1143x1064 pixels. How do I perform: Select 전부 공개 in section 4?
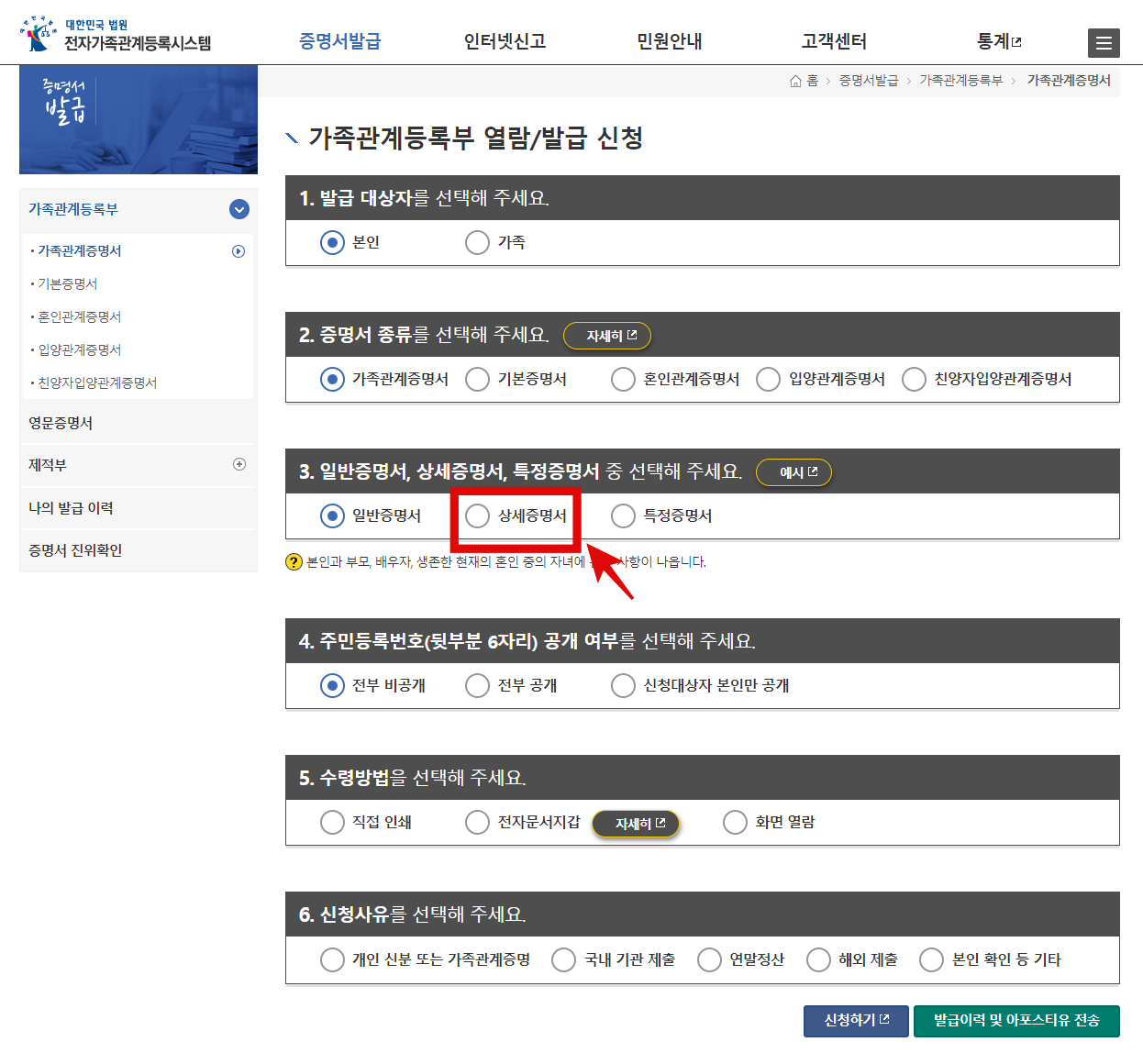point(477,685)
